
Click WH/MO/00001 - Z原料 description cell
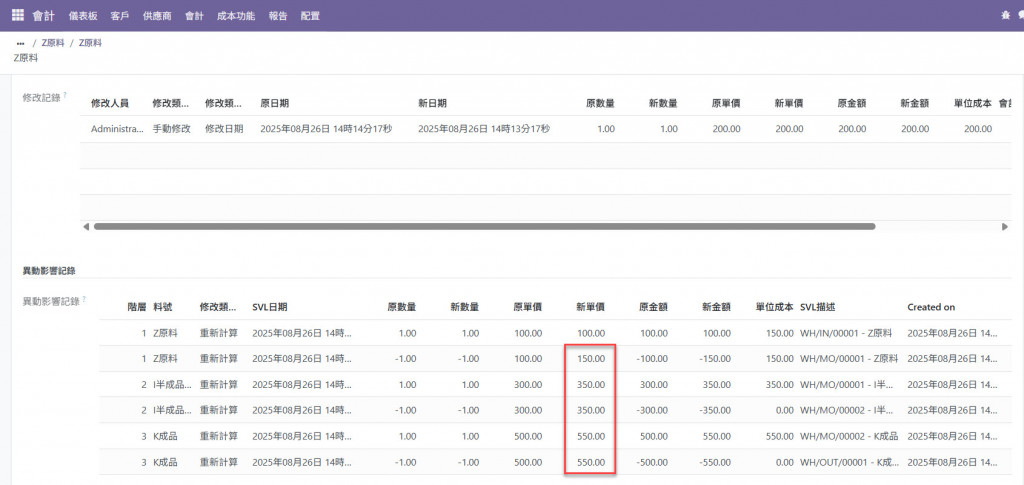click(x=849, y=359)
